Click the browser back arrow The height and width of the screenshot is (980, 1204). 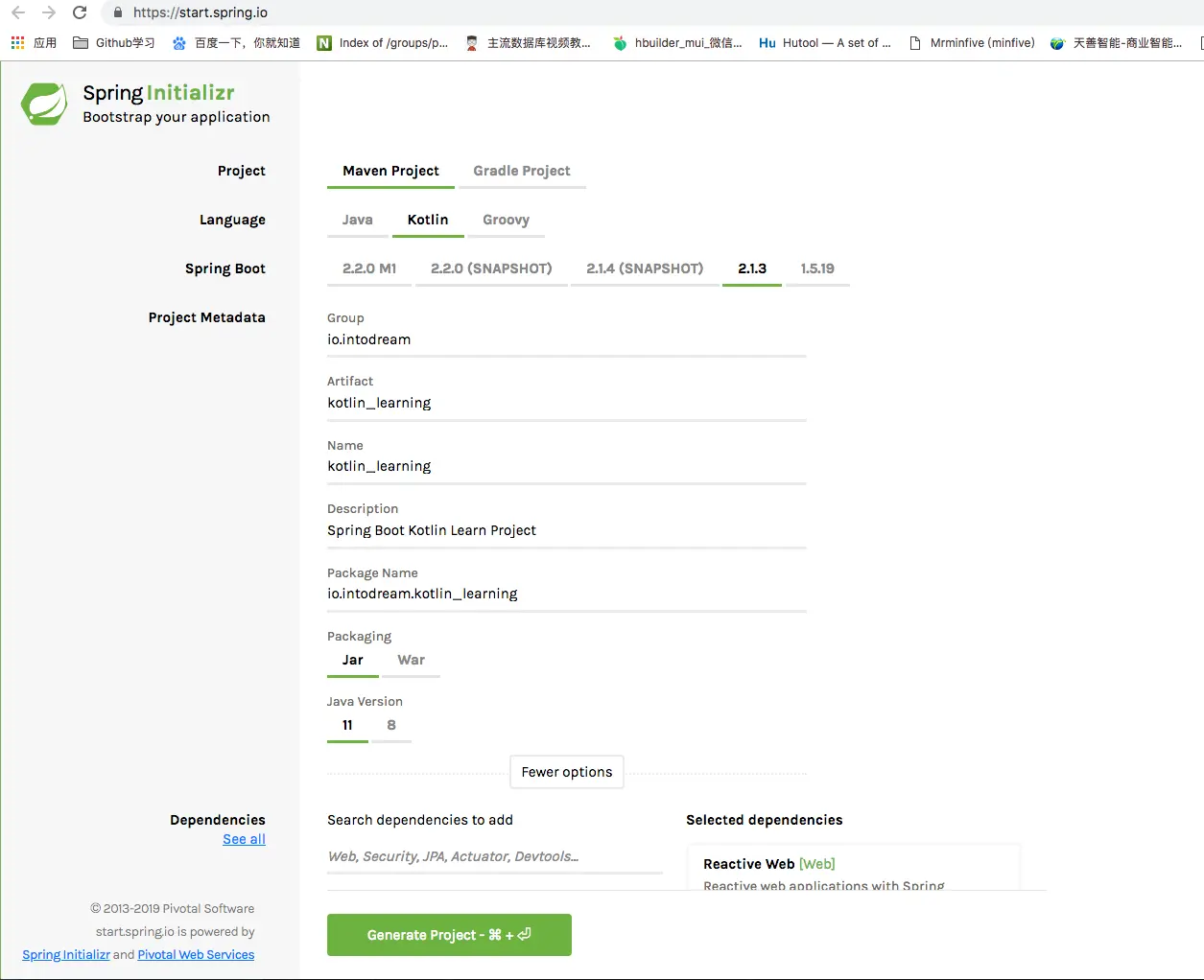pos(18,12)
